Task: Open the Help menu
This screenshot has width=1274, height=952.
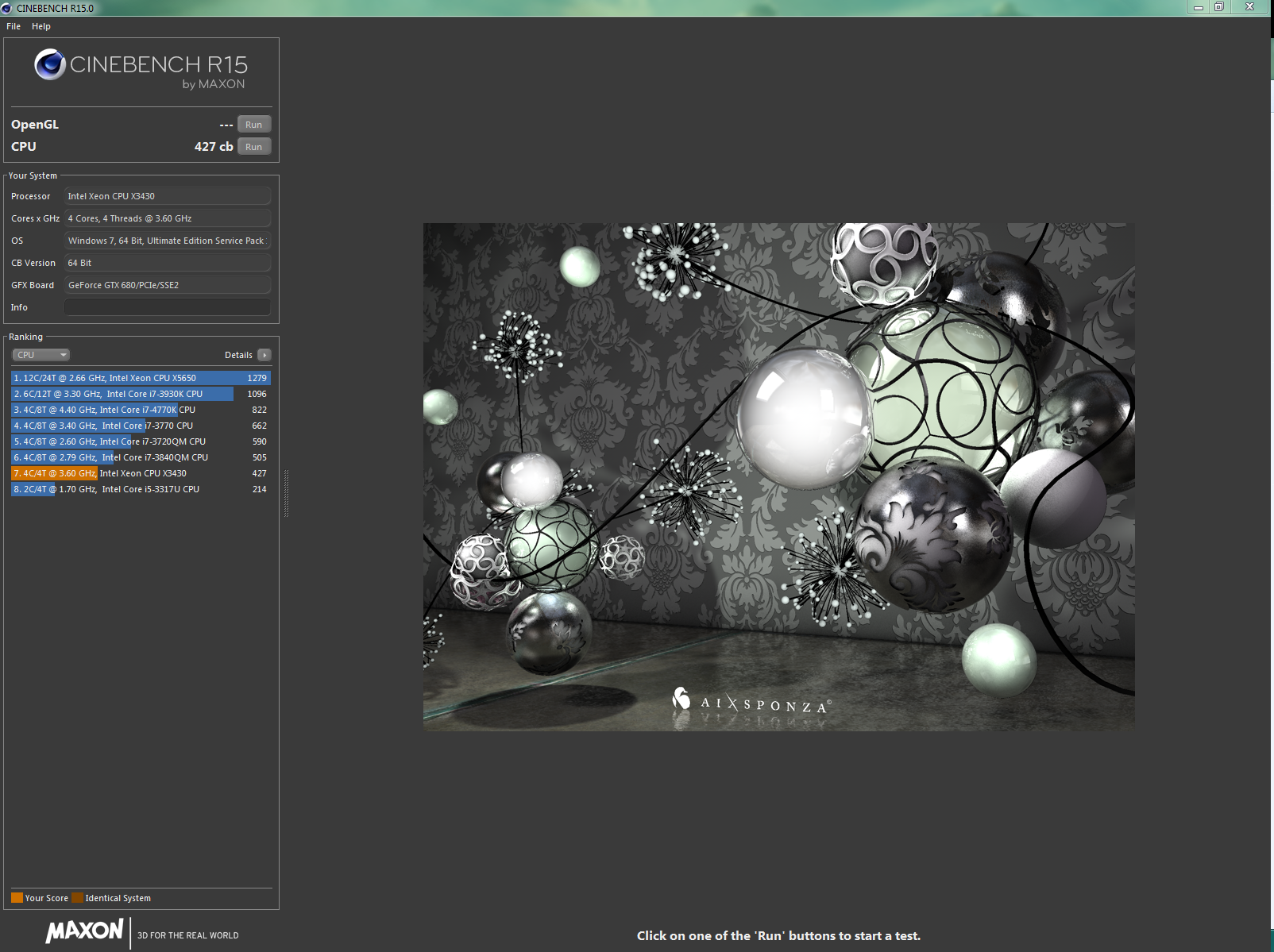Action: [41, 26]
